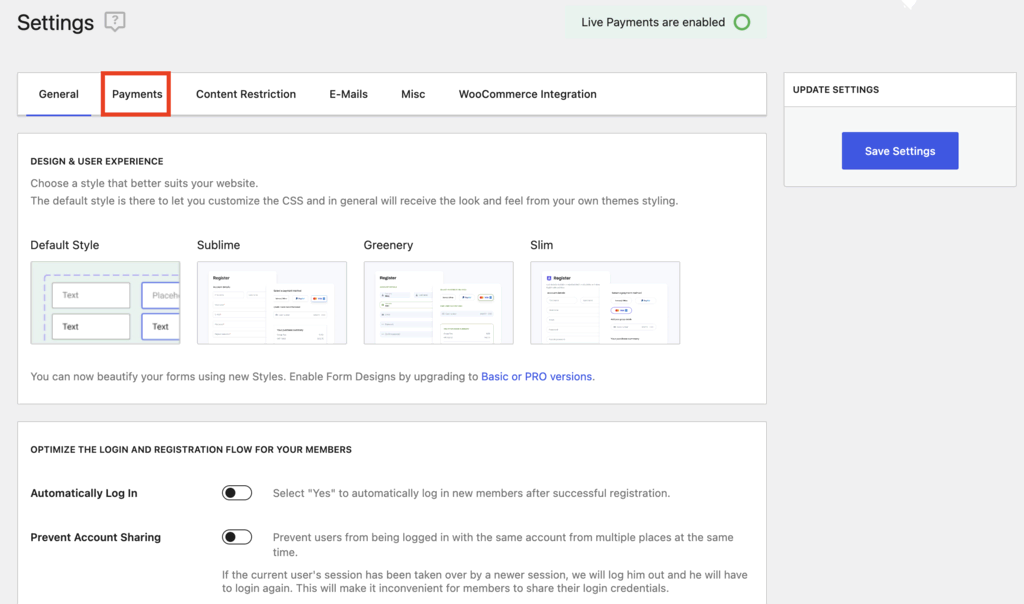
Task: Switch to the Payments tab
Action: (x=135, y=94)
